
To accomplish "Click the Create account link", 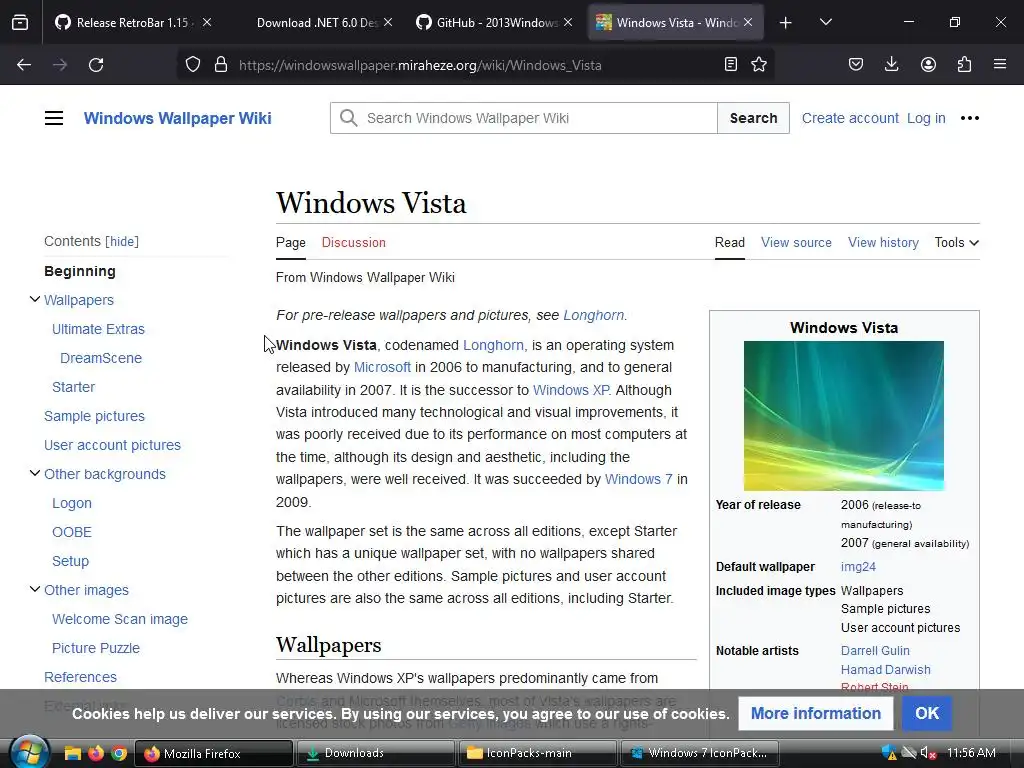I will click(850, 118).
